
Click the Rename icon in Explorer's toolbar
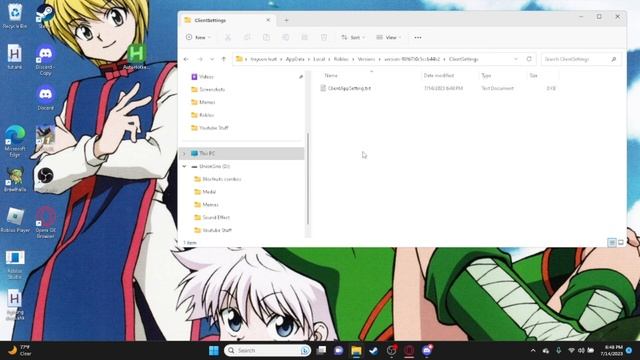pyautogui.click(x=285, y=38)
